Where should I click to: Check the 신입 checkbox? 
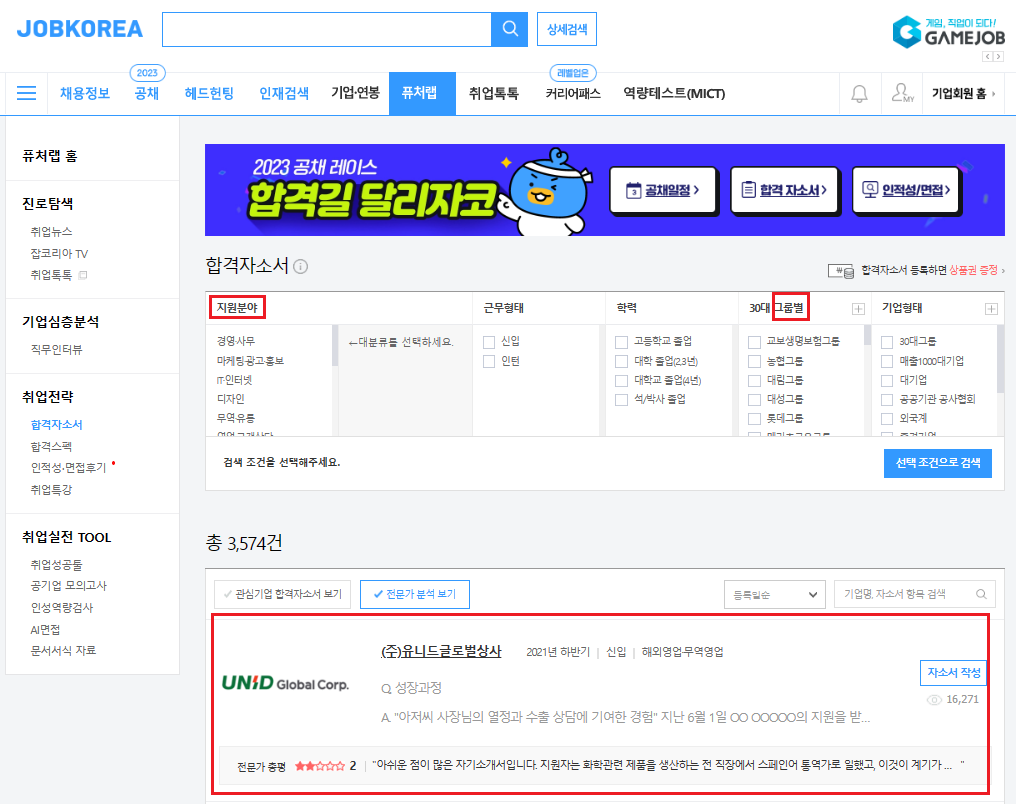click(x=489, y=342)
